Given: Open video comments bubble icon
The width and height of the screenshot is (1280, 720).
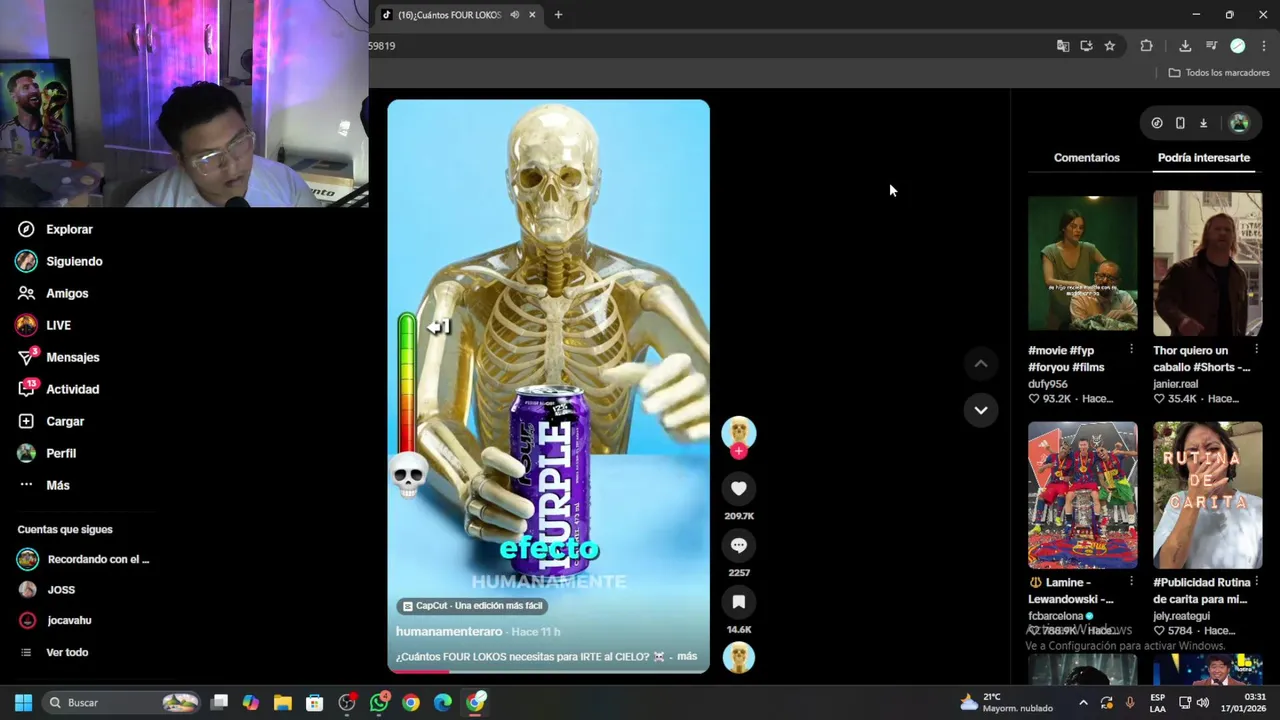Looking at the screenshot, I should [x=739, y=545].
